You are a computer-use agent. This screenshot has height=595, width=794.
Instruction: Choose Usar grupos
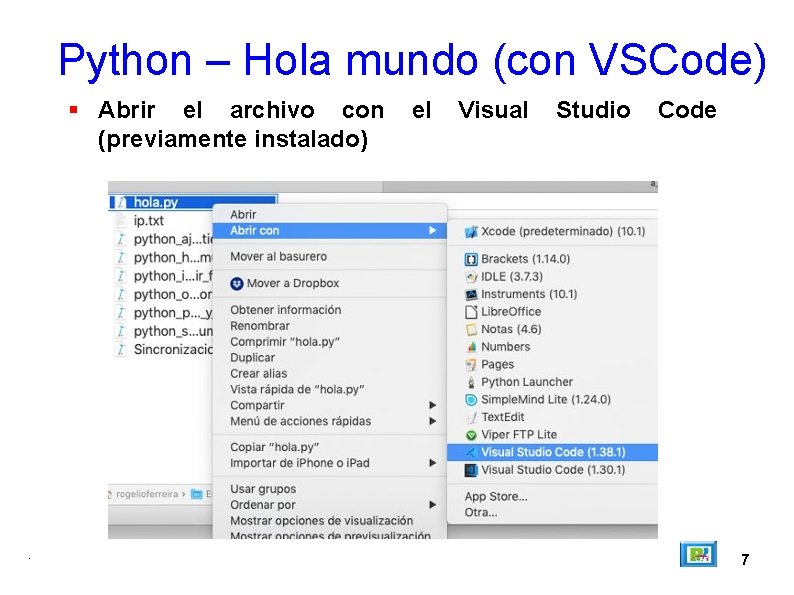330,489
